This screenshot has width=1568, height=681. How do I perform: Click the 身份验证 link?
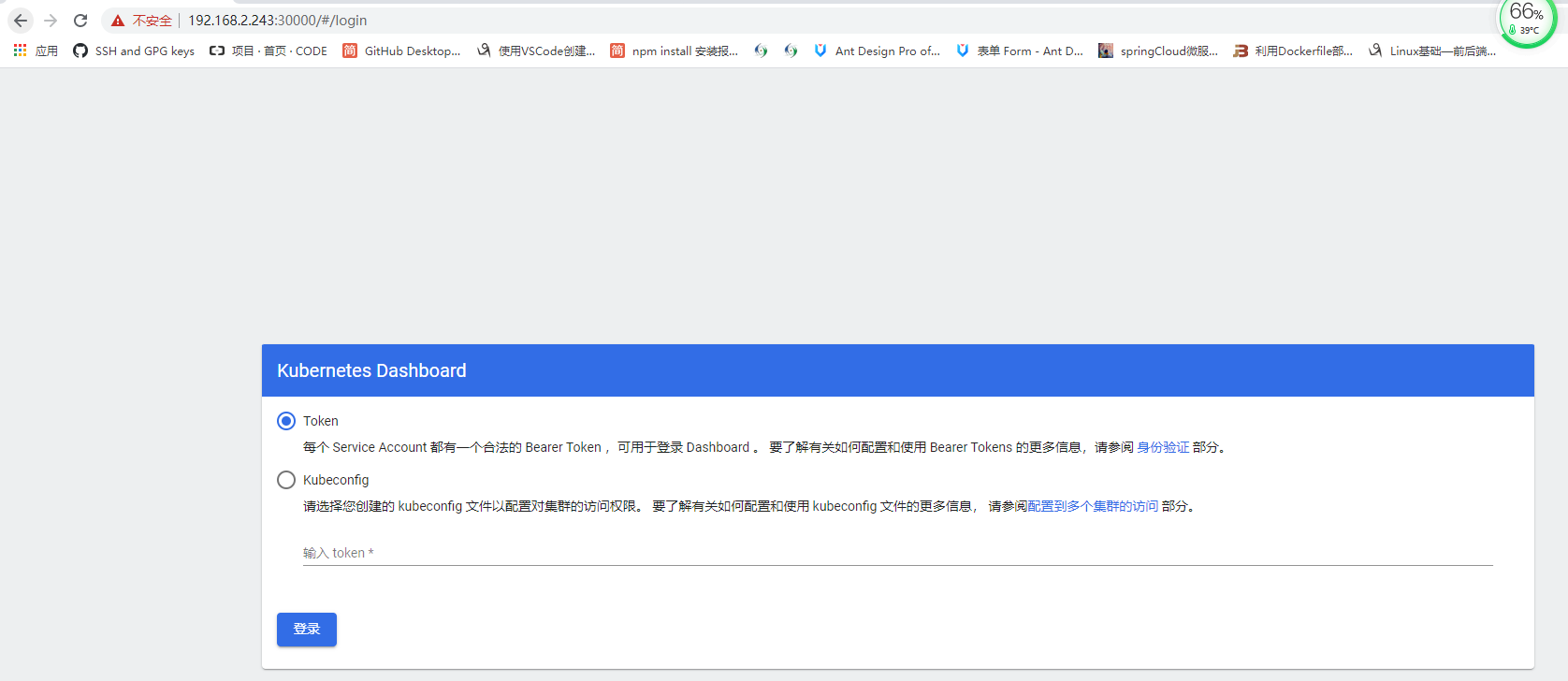(1163, 447)
